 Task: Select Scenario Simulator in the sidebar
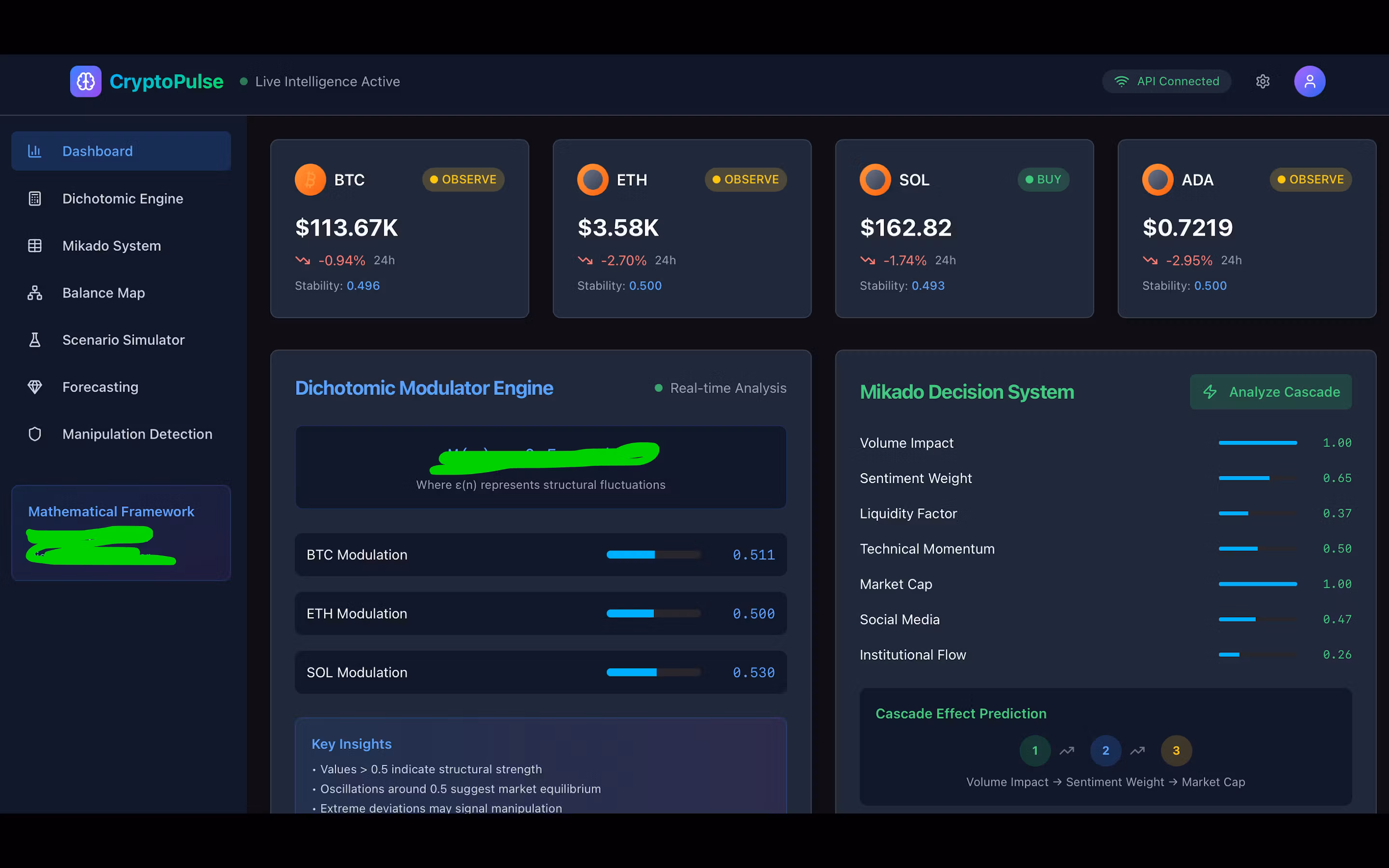click(x=121, y=340)
